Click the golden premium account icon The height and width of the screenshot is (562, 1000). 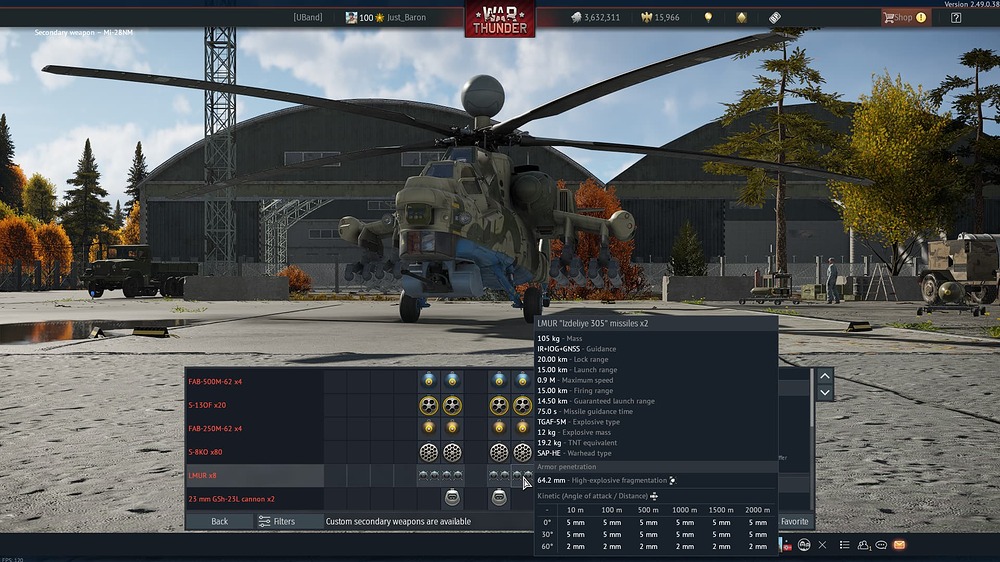[x=741, y=17]
